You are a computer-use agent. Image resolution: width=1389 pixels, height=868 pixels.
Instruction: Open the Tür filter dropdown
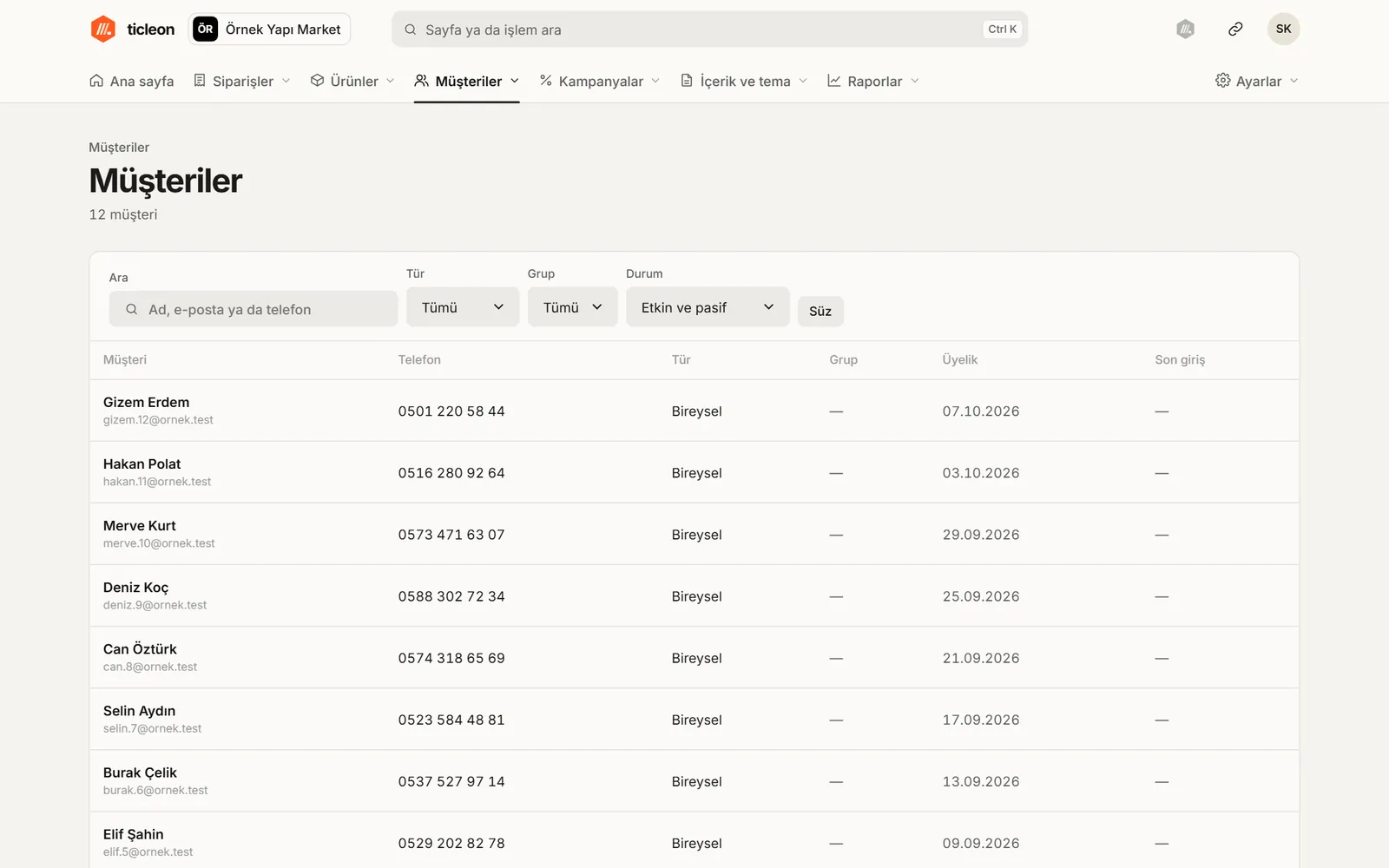(463, 307)
